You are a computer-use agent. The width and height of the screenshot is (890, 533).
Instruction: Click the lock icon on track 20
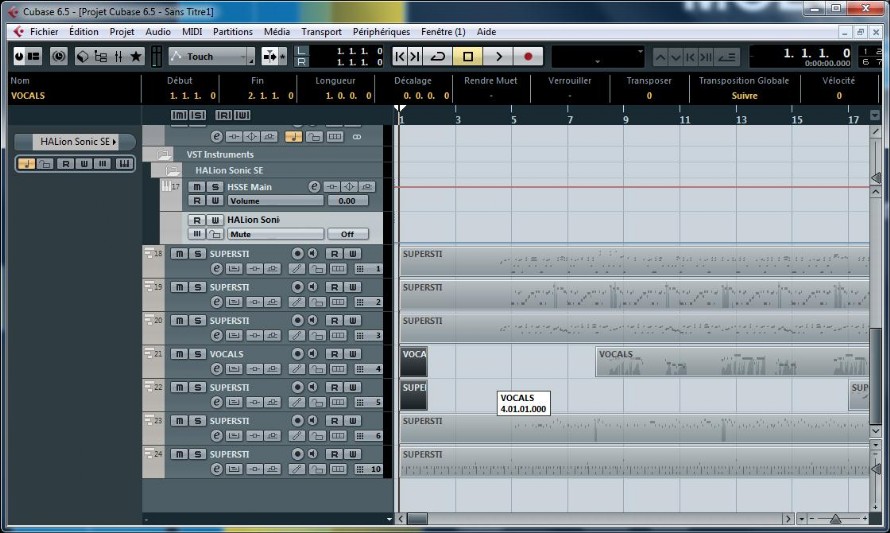[317, 335]
